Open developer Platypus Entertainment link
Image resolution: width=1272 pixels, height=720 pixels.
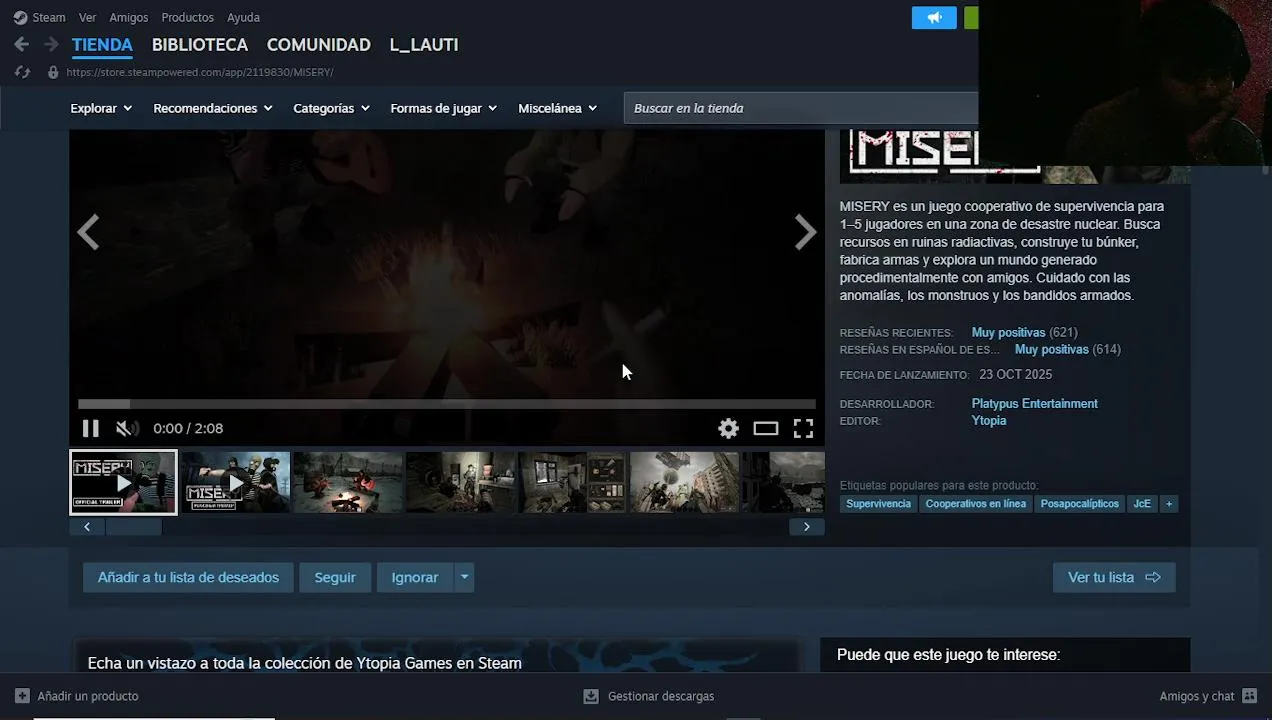coord(1034,403)
